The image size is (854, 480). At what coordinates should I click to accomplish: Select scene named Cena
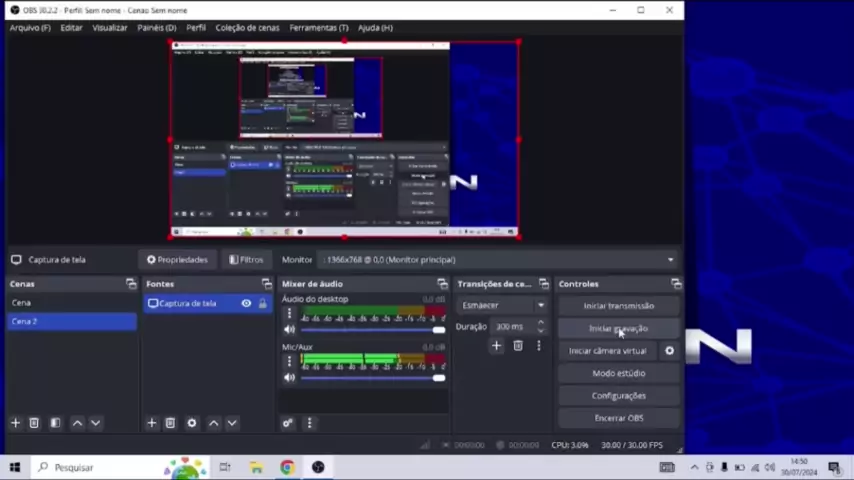coord(72,303)
